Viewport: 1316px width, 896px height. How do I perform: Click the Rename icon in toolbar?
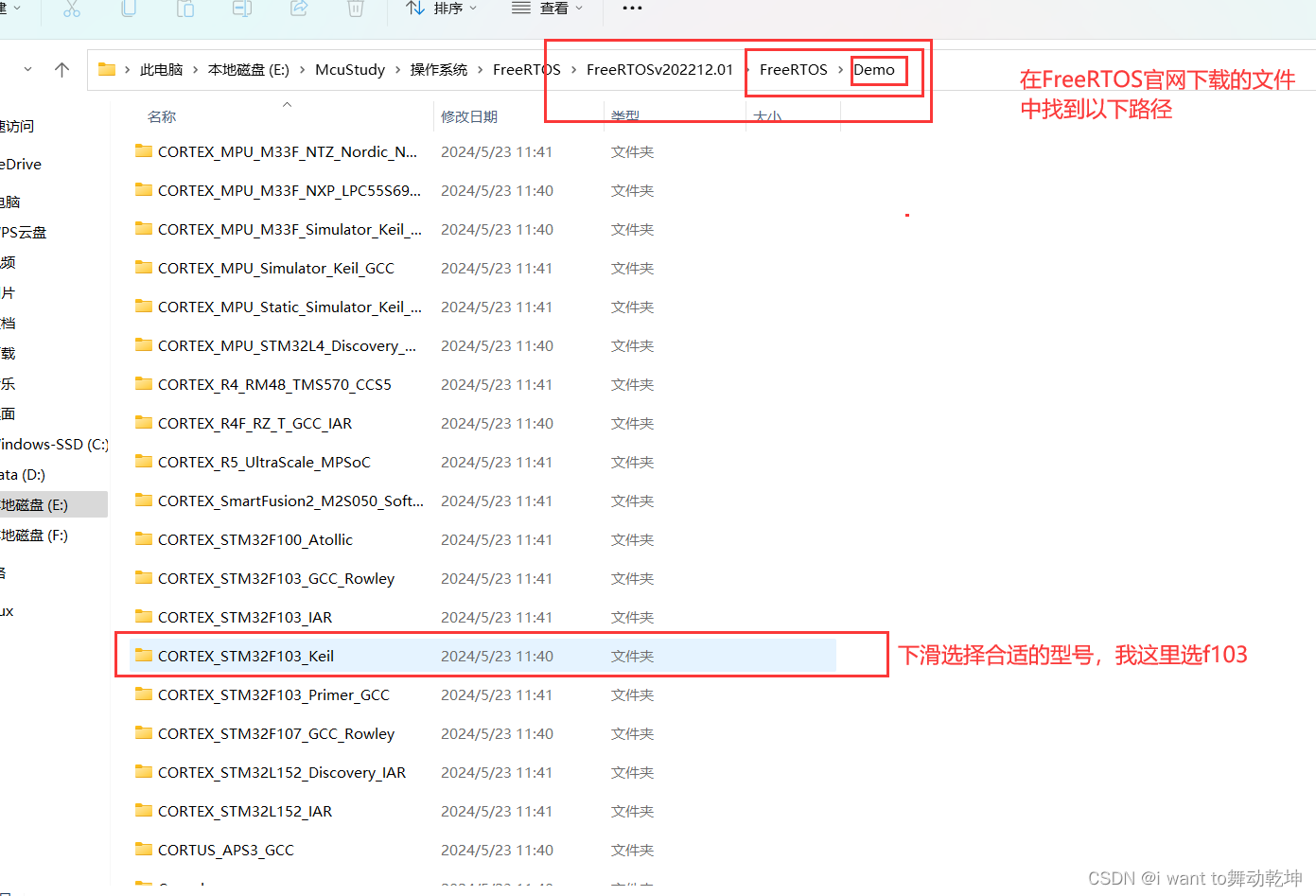pyautogui.click(x=242, y=9)
